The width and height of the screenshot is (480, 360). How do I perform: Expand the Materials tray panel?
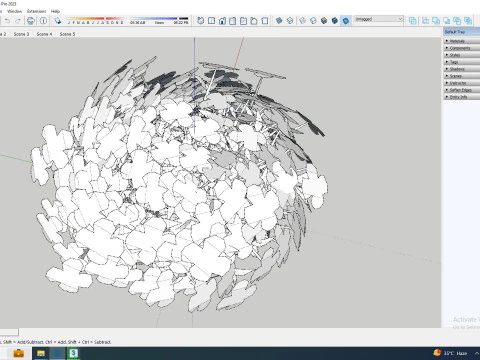tap(462, 41)
